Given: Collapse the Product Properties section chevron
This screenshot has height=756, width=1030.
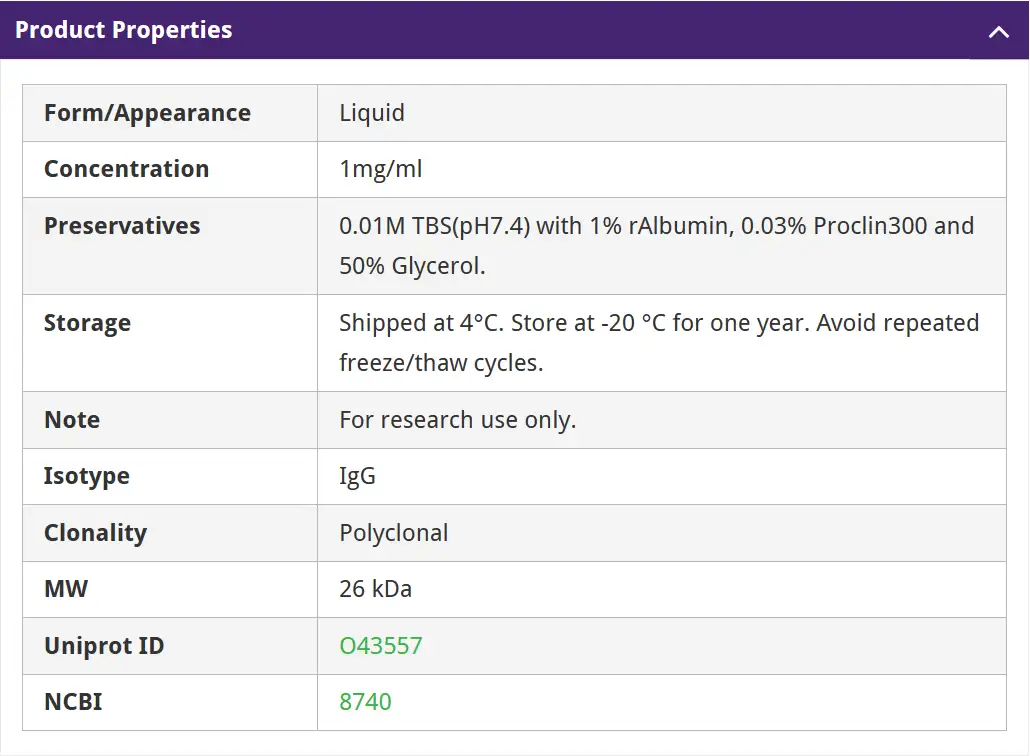Looking at the screenshot, I should click(x=998, y=31).
